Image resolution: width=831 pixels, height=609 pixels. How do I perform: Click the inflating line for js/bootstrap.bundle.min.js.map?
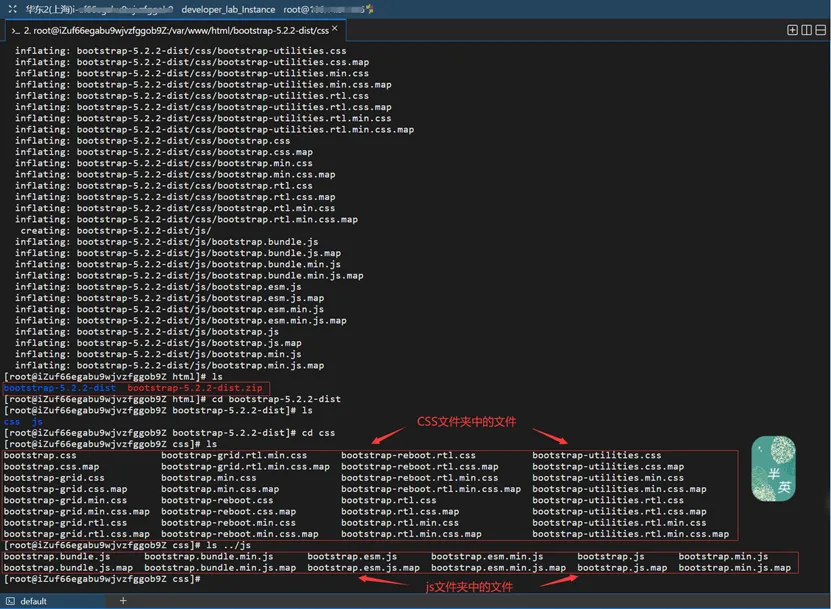[189, 276]
